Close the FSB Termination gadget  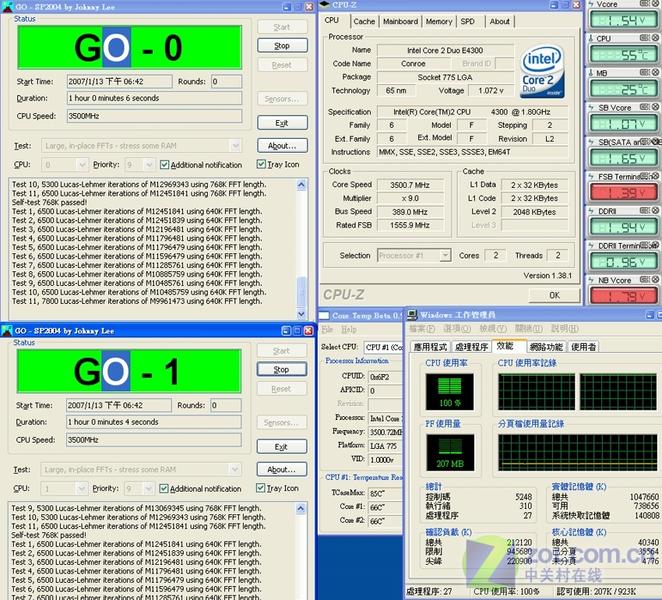point(655,176)
